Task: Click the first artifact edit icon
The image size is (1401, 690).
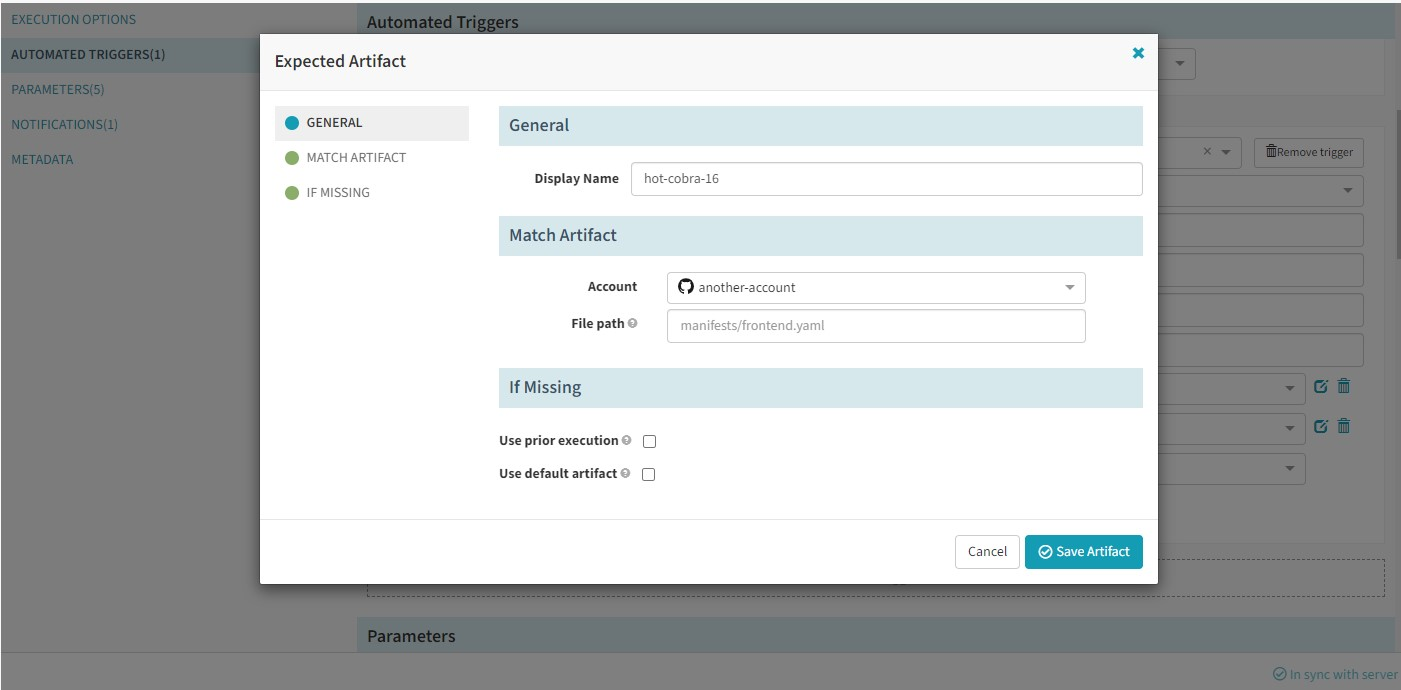Action: coord(1320,386)
